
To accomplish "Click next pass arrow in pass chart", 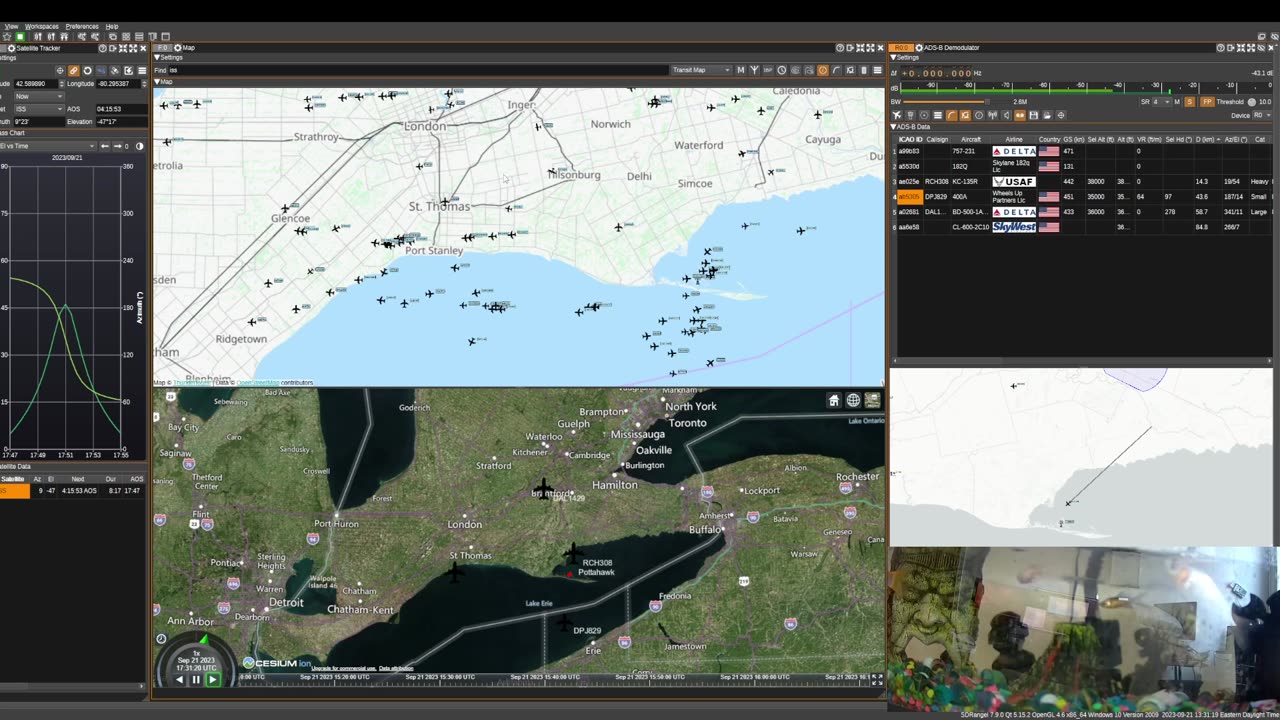I will pyautogui.click(x=117, y=146).
